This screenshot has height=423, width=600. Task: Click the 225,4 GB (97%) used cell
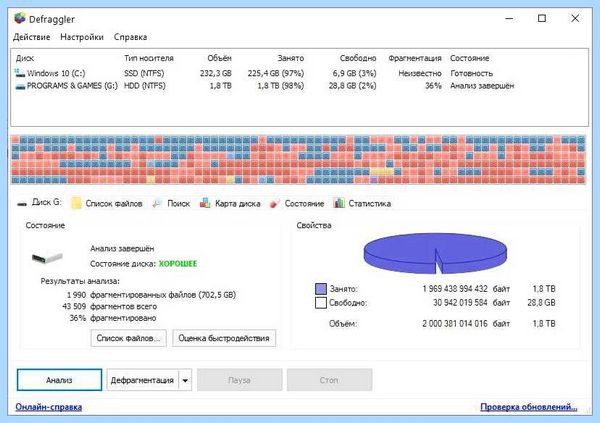[276, 73]
